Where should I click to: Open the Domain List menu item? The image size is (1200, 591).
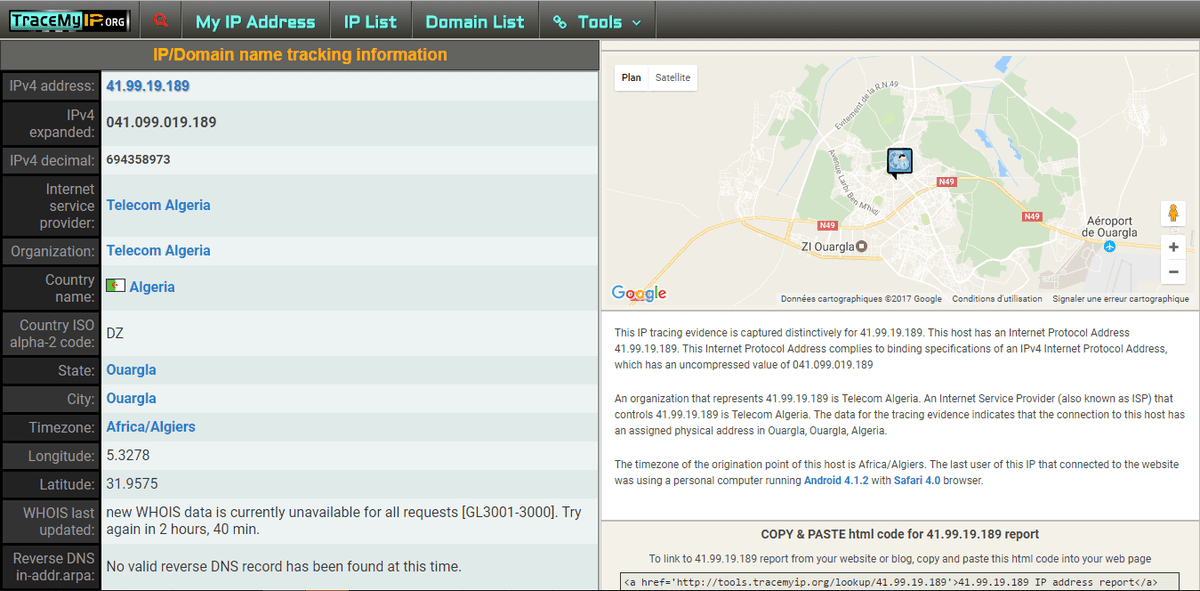point(475,21)
